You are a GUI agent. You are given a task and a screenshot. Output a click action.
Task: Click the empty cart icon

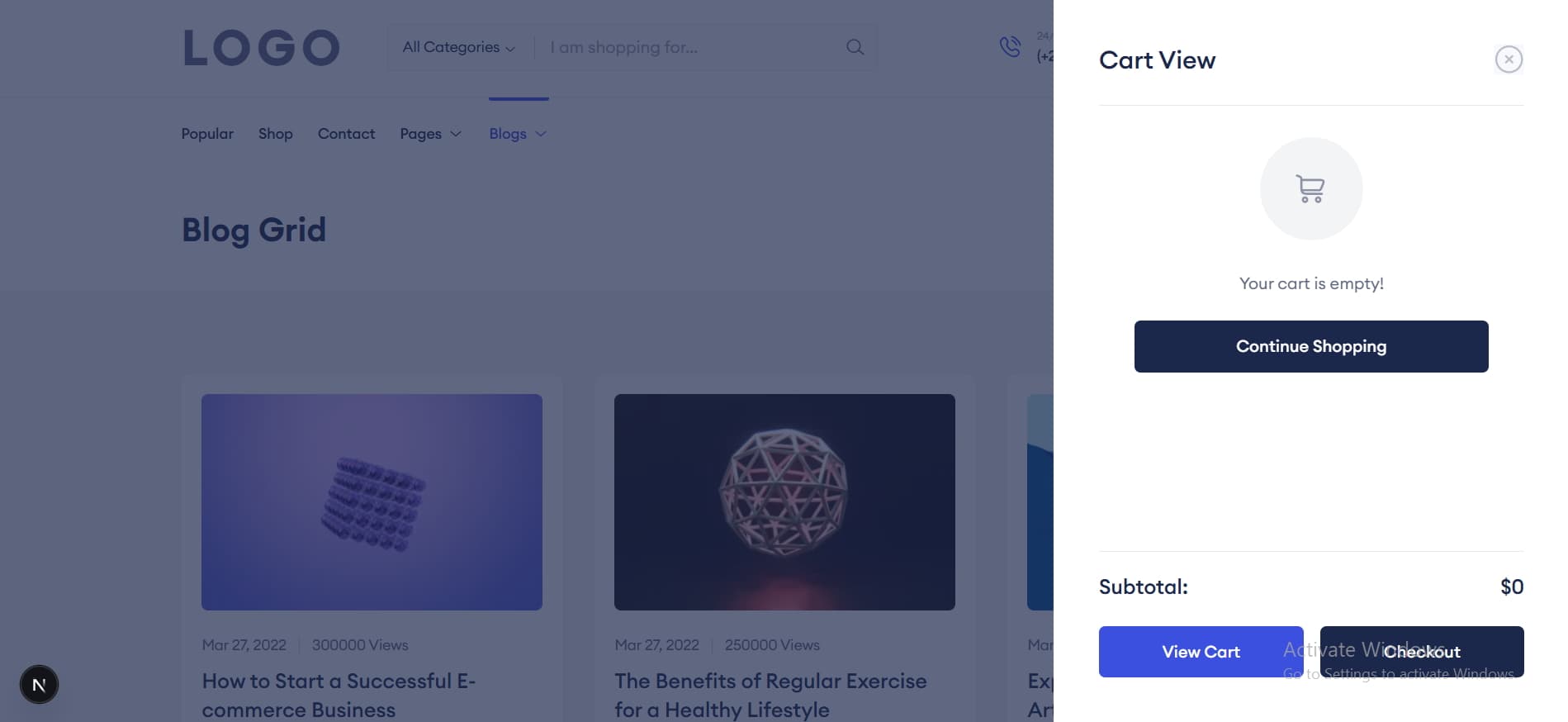tap(1310, 189)
